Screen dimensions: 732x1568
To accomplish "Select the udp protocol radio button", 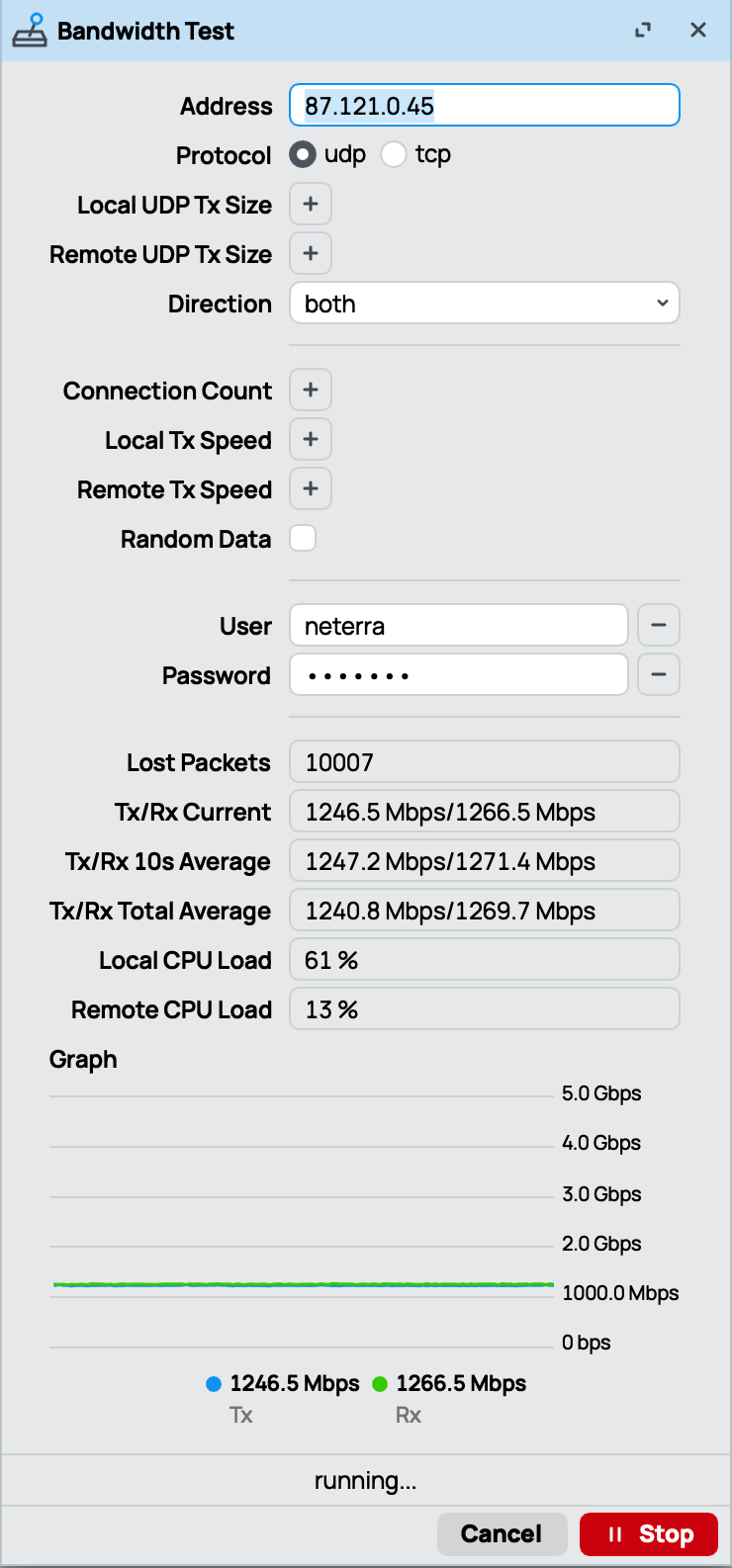I will coord(303,155).
